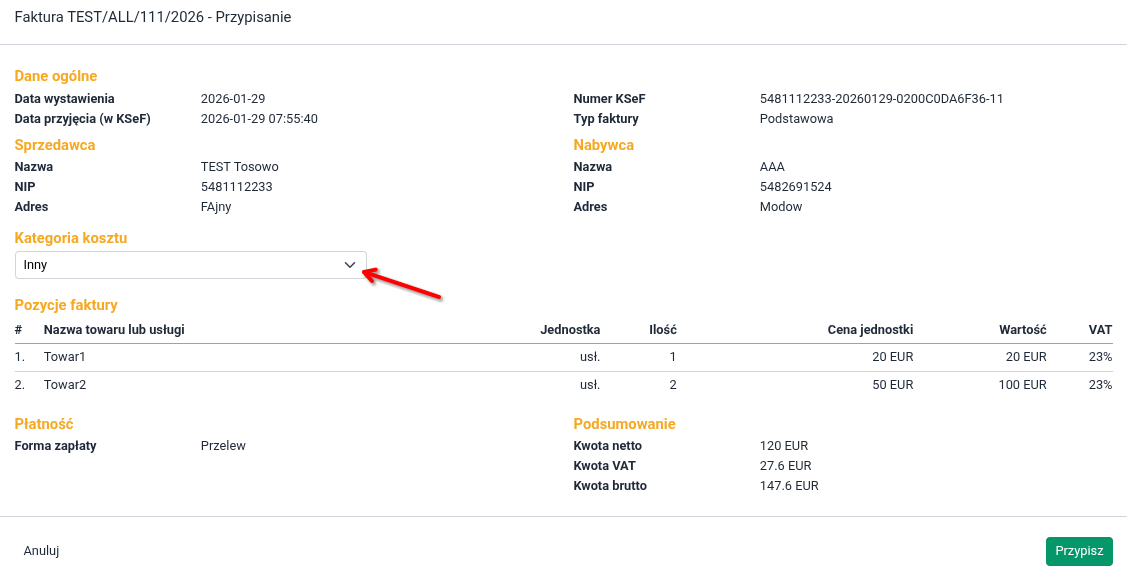Image resolution: width=1127 pixels, height=575 pixels.
Task: Cancel with the Anuluj button
Action: (42, 551)
